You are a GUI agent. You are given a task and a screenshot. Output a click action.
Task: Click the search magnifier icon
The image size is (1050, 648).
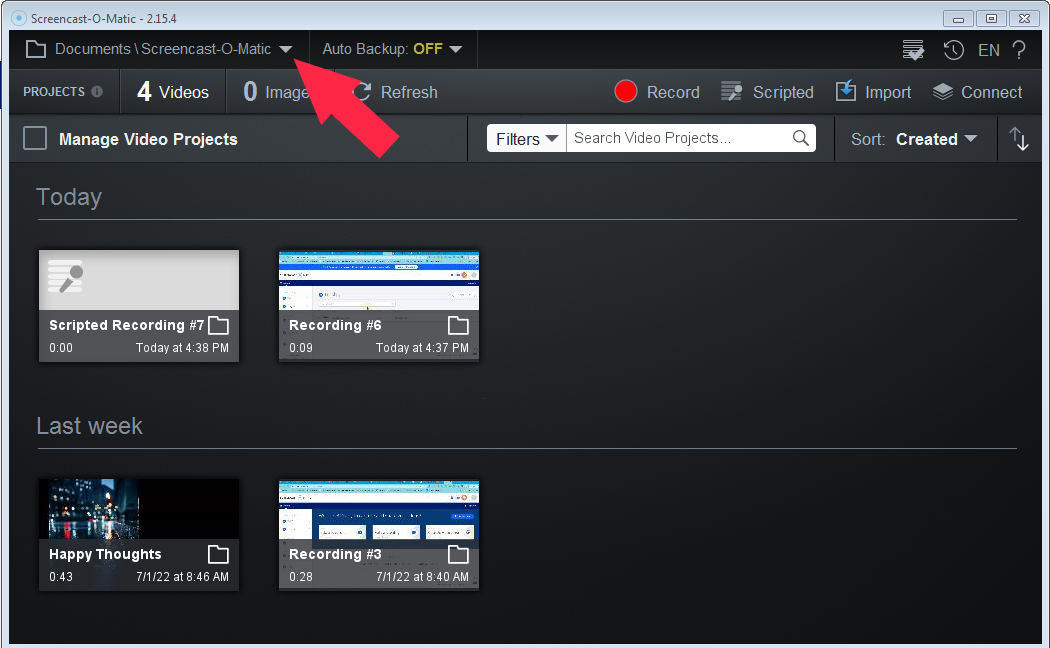[801, 138]
